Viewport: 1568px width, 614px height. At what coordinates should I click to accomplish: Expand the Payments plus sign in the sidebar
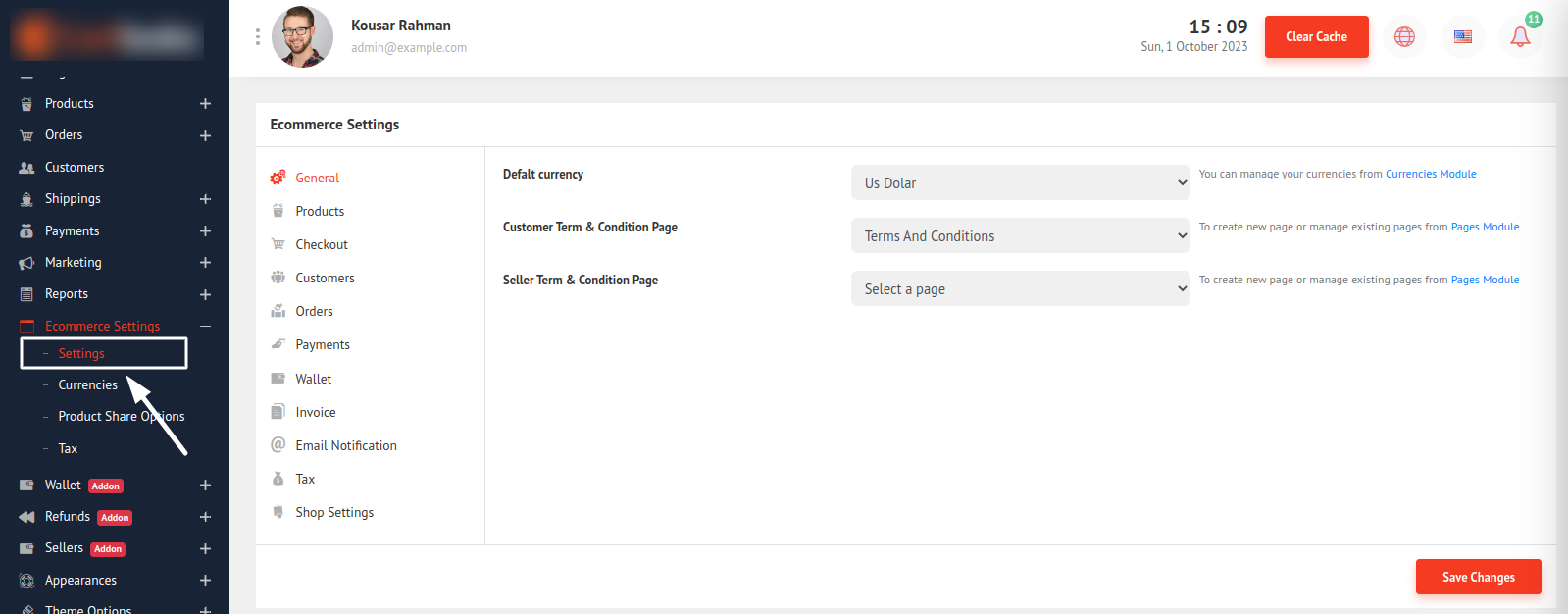(x=205, y=231)
